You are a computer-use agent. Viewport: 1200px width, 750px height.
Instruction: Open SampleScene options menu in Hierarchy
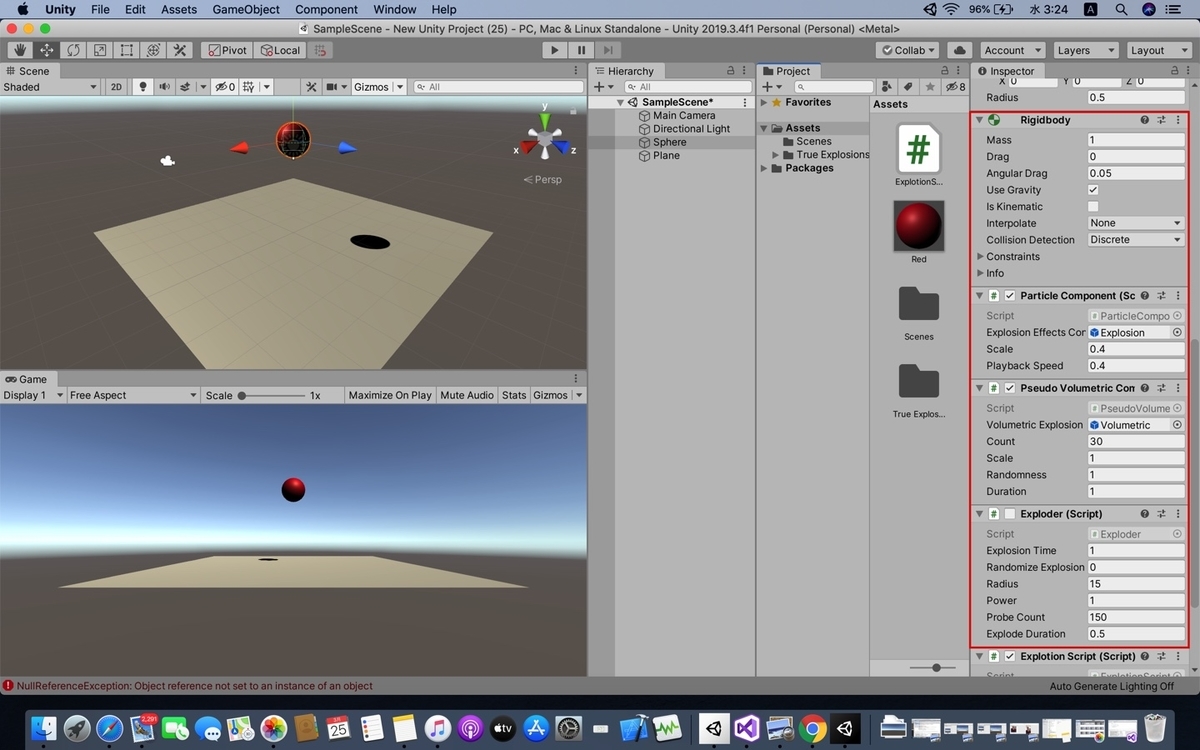point(745,102)
